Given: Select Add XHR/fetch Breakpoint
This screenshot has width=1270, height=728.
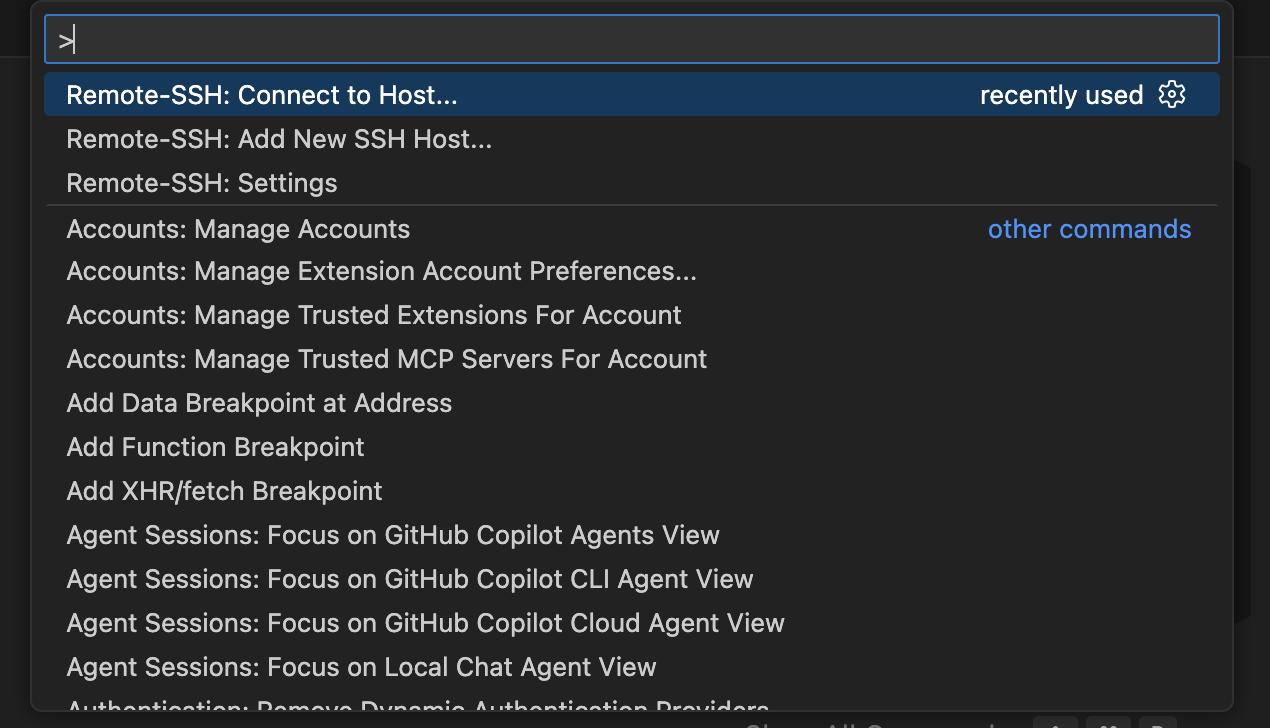Looking at the screenshot, I should (x=224, y=491).
